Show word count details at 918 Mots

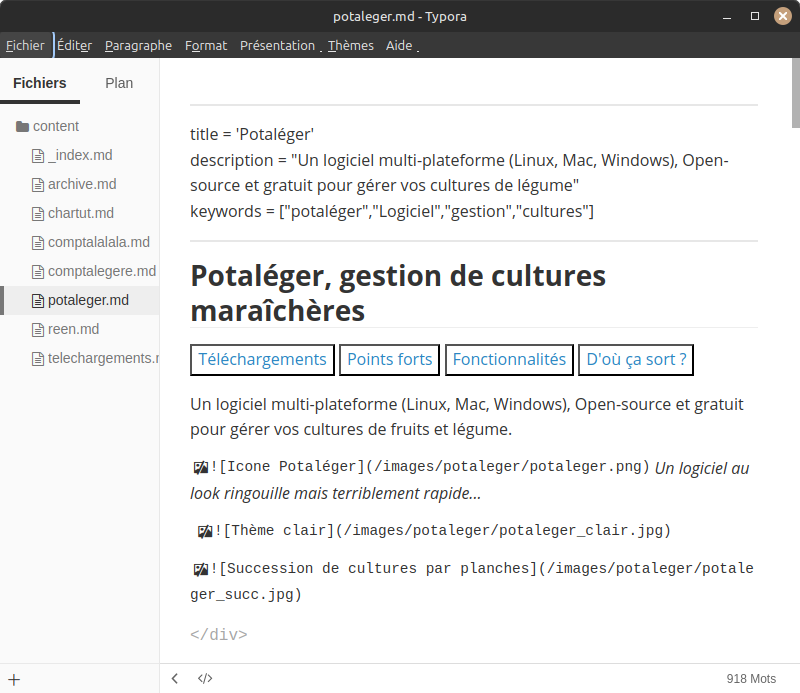click(751, 679)
